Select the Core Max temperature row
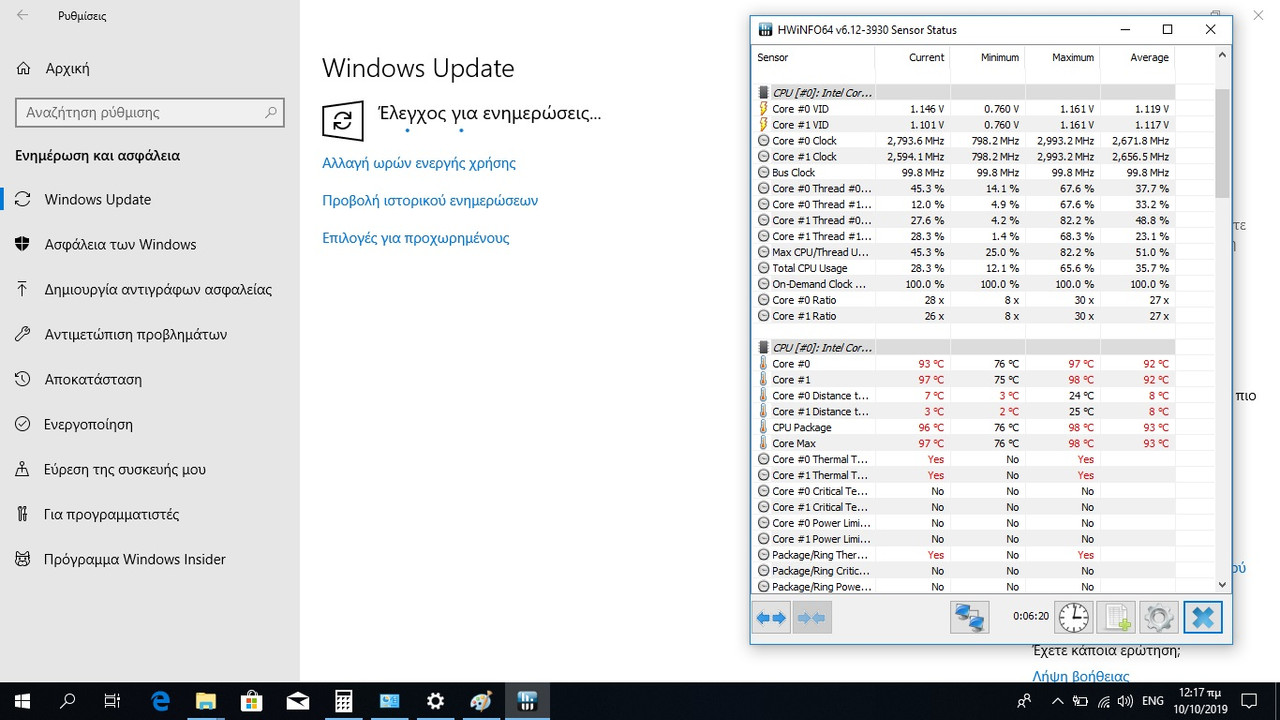Viewport: 1280px width, 720px height. click(964, 444)
